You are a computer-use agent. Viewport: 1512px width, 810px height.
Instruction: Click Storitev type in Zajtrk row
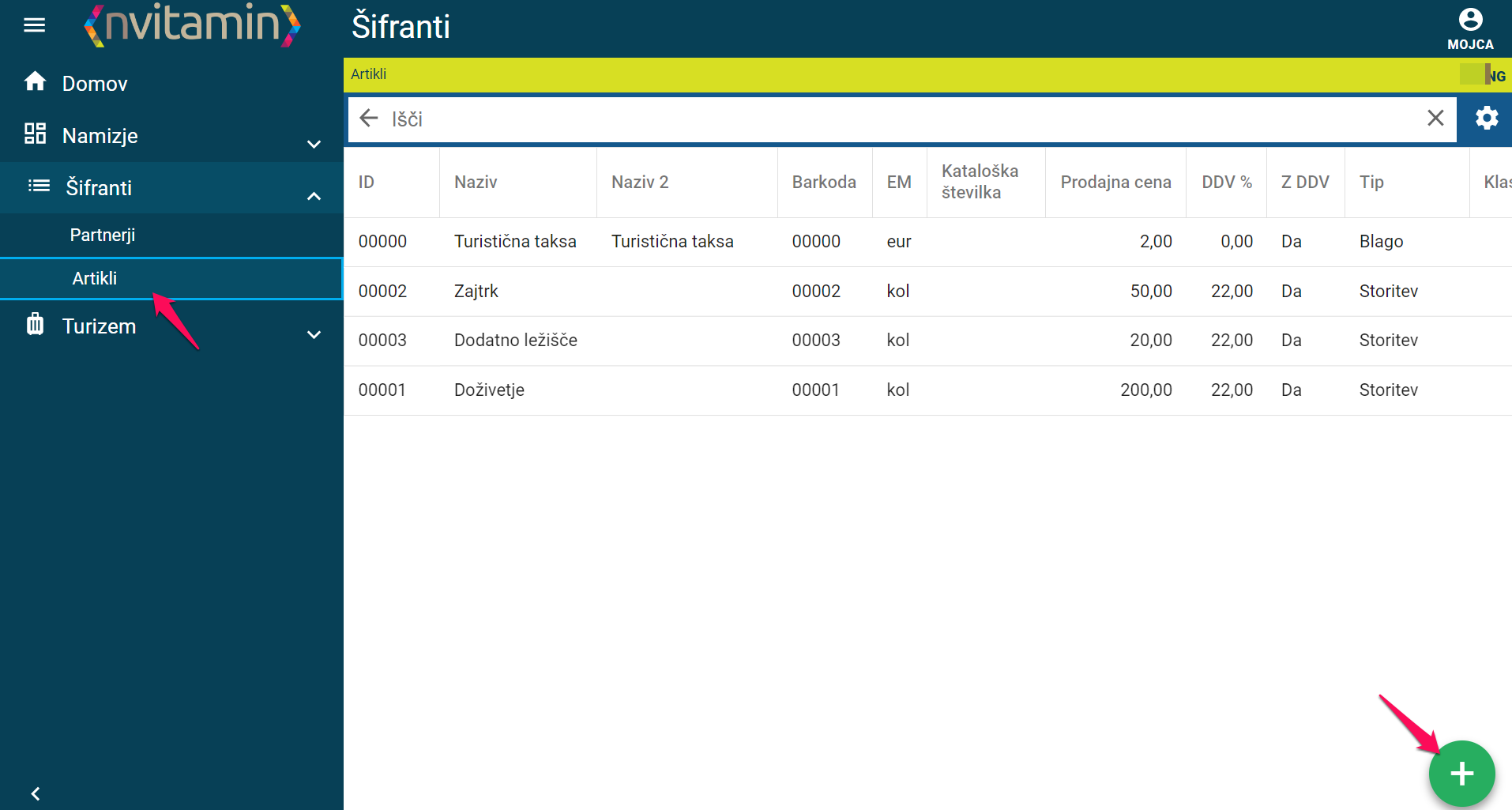click(1388, 292)
